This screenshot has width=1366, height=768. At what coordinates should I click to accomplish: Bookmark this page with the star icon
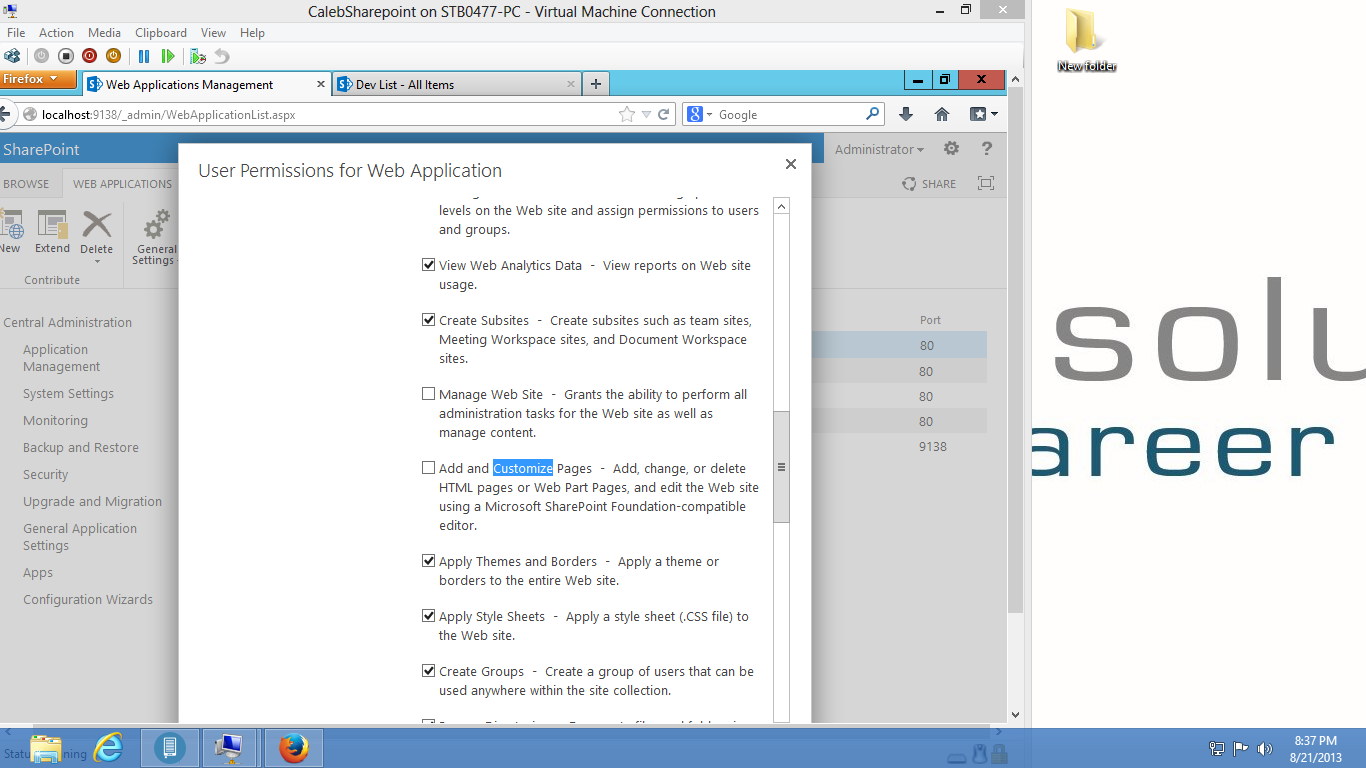[x=627, y=114]
